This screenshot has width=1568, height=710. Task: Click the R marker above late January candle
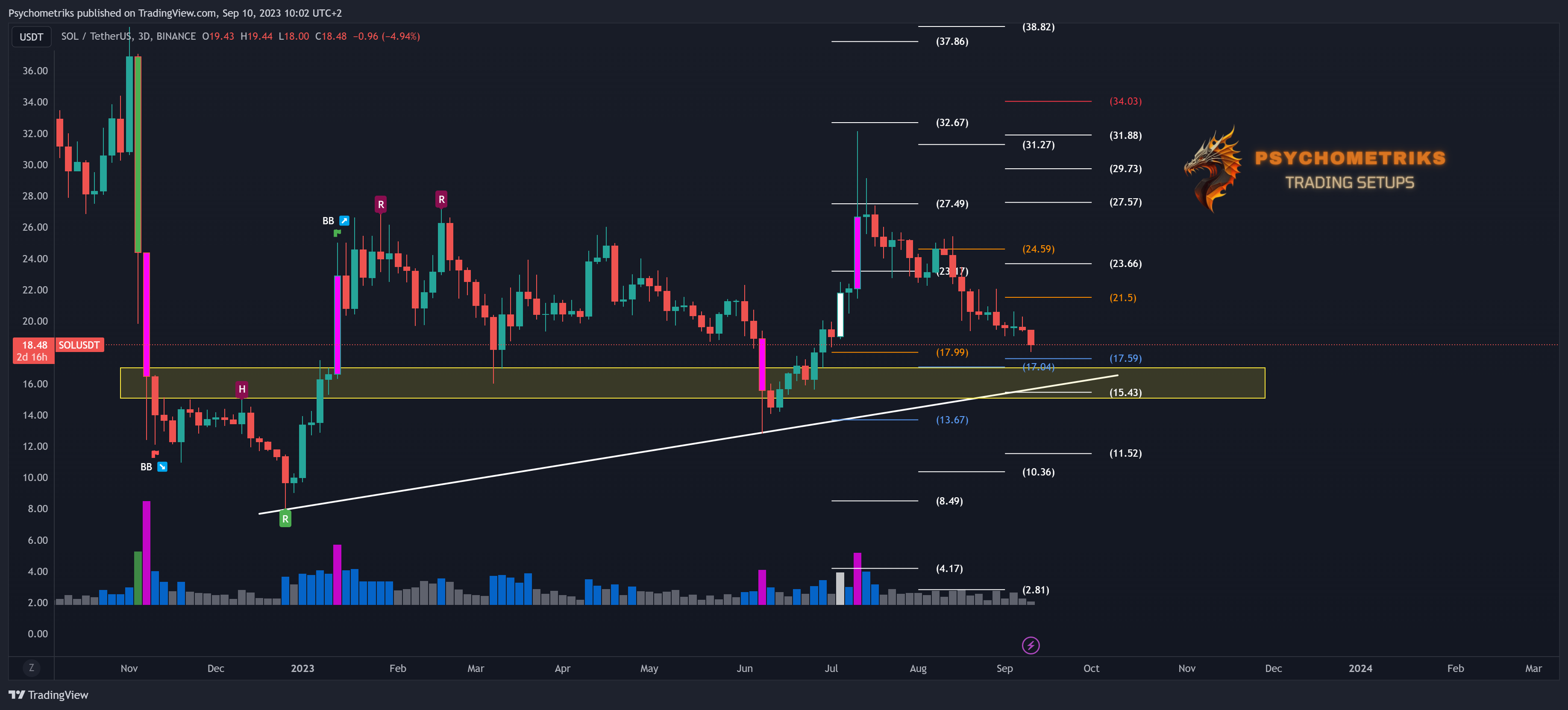click(380, 205)
